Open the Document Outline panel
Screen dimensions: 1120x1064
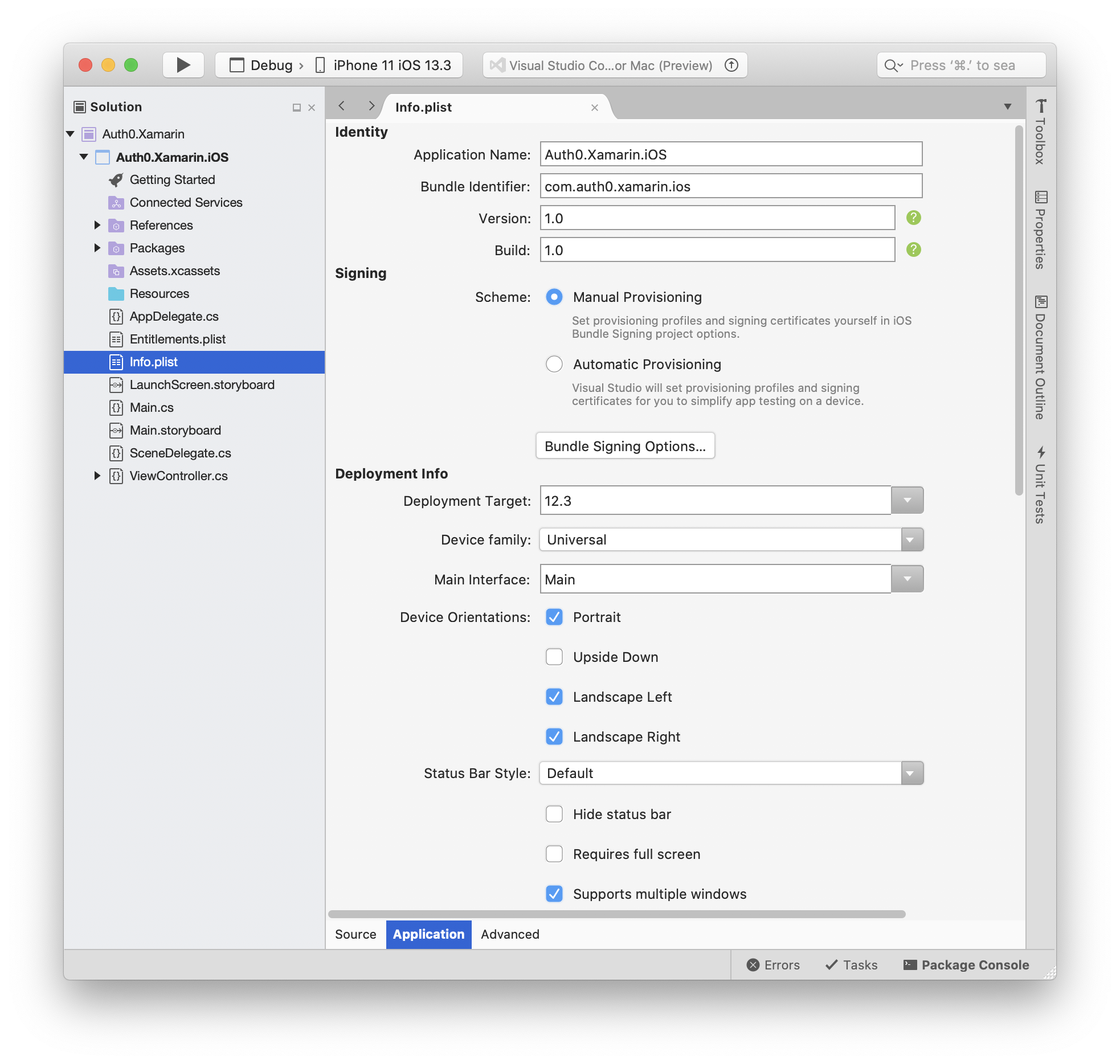point(1040,358)
